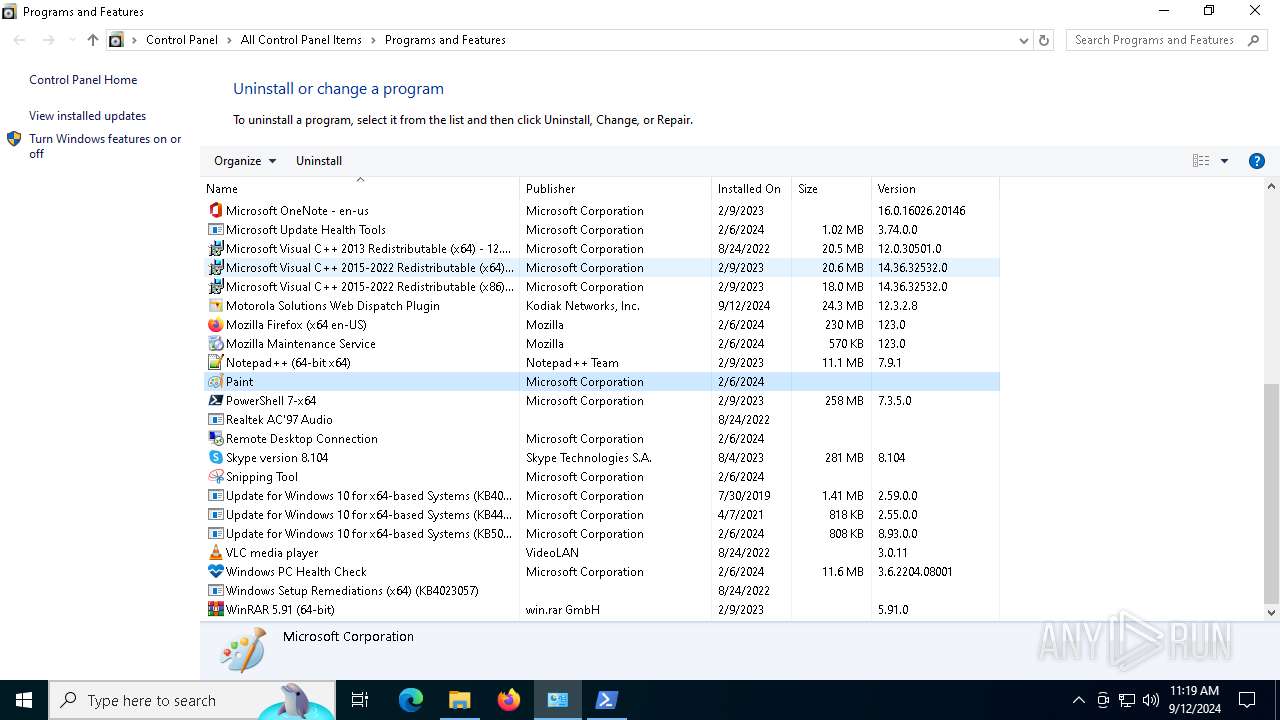Image resolution: width=1280 pixels, height=720 pixels.
Task: Click the VLC media player cone icon
Action: 215,553
